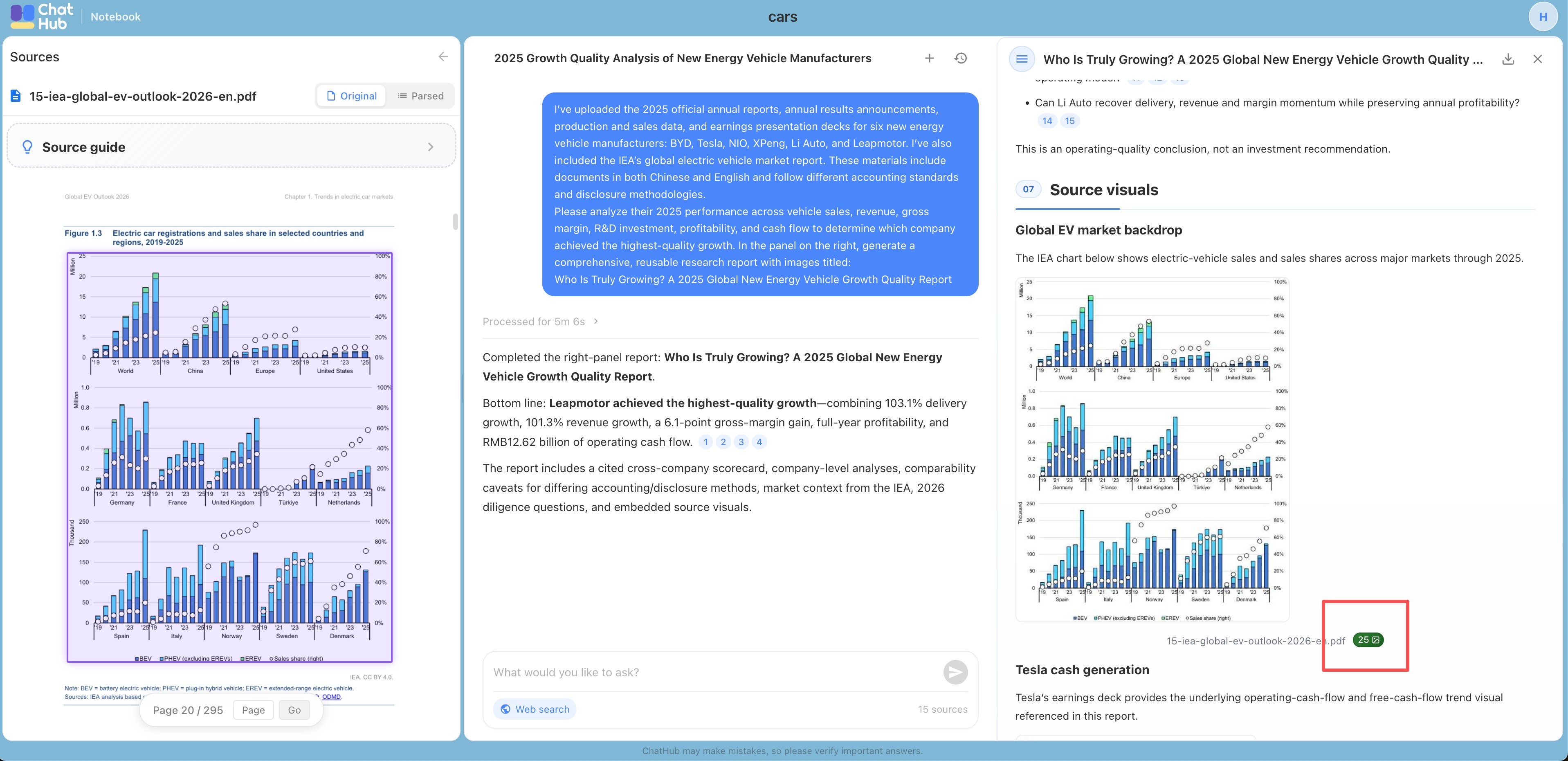Open citation 3 in chat answer

click(741, 442)
